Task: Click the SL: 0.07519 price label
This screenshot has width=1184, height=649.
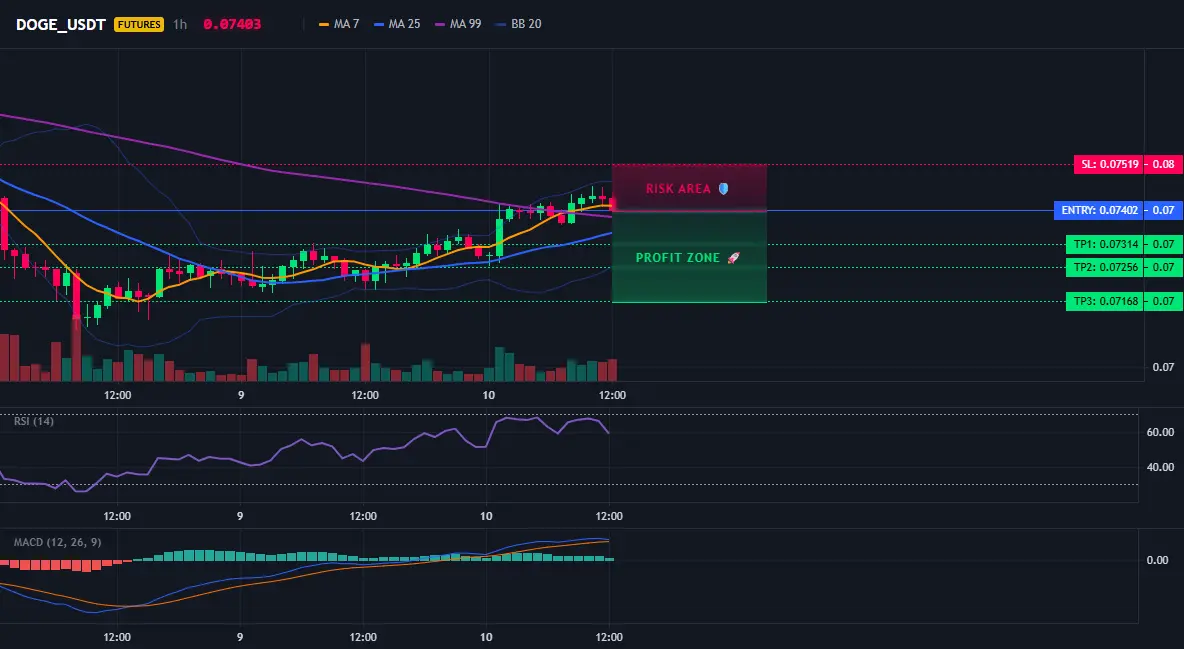Action: pyautogui.click(x=1108, y=164)
